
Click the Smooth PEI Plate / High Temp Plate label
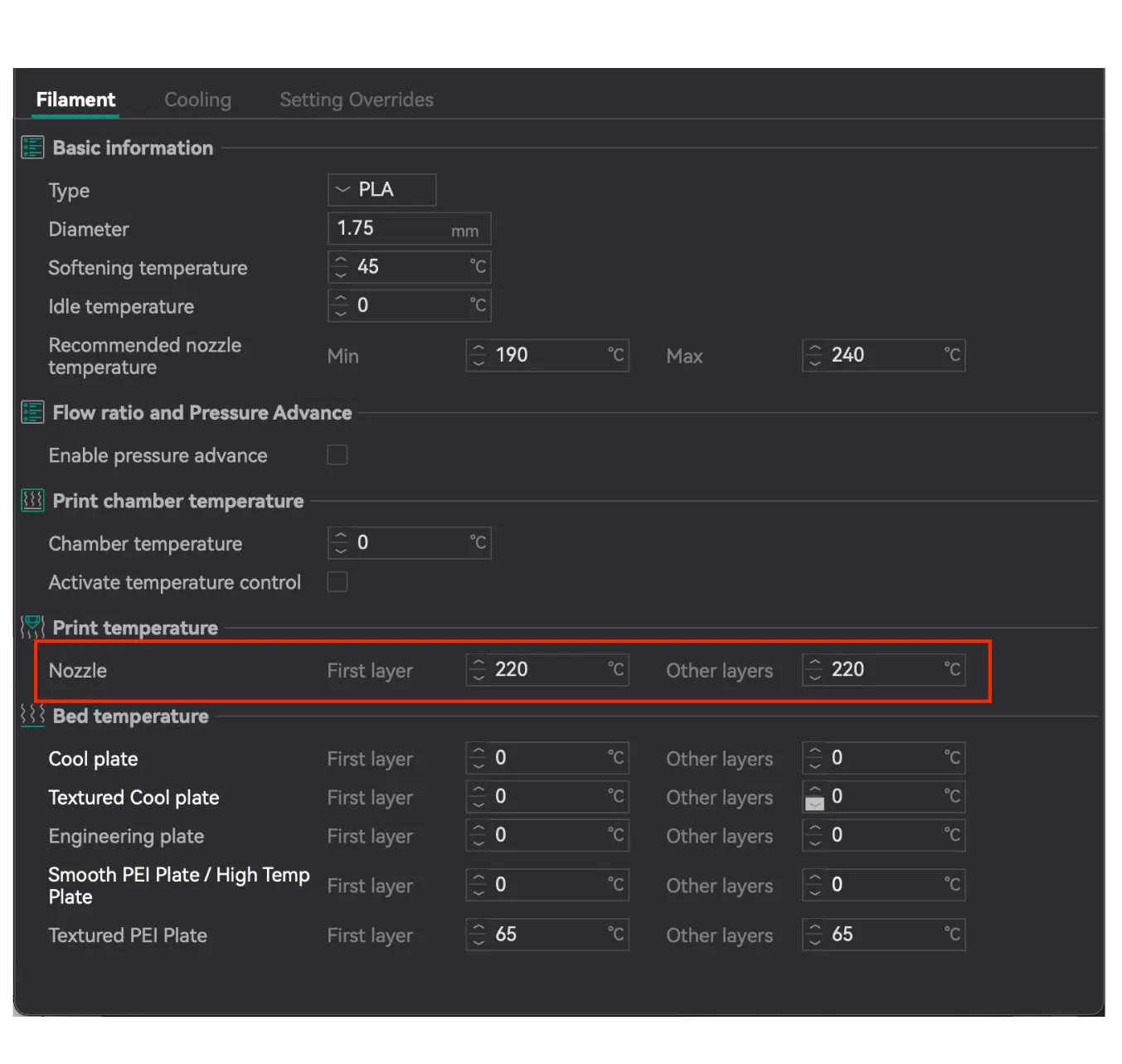(x=179, y=886)
